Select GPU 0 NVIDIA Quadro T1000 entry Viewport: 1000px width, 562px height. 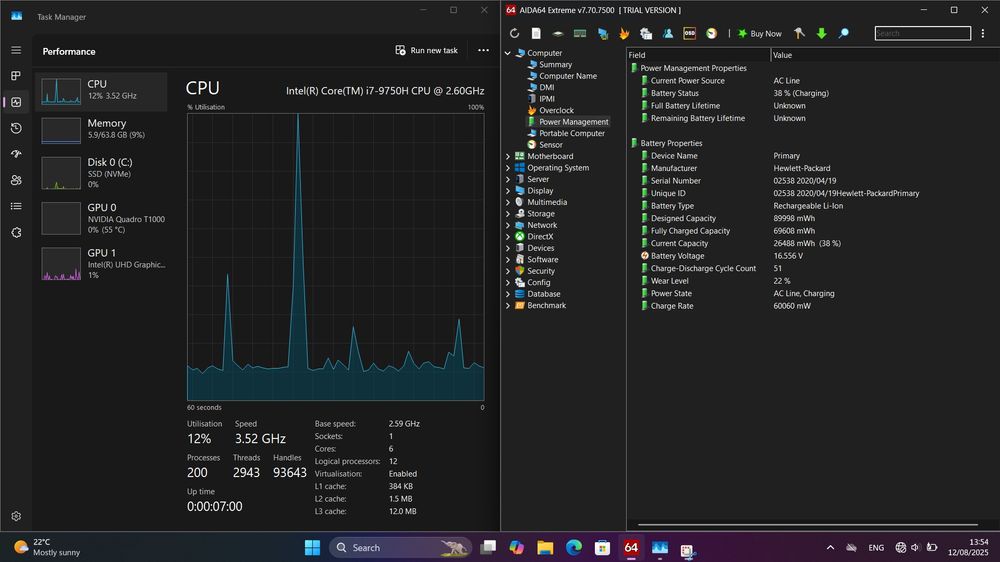101,218
